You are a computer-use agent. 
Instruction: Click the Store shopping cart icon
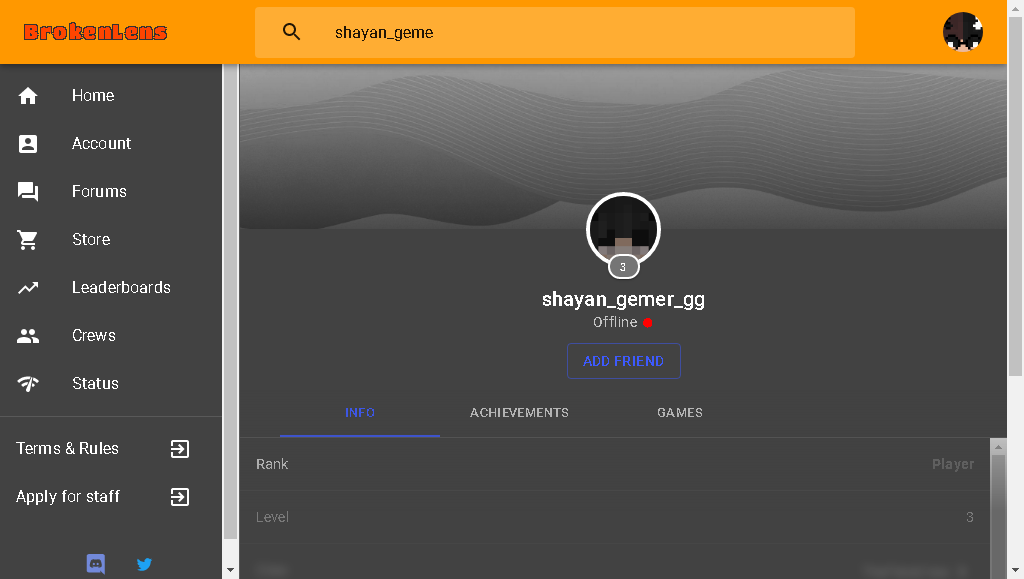pos(27,240)
